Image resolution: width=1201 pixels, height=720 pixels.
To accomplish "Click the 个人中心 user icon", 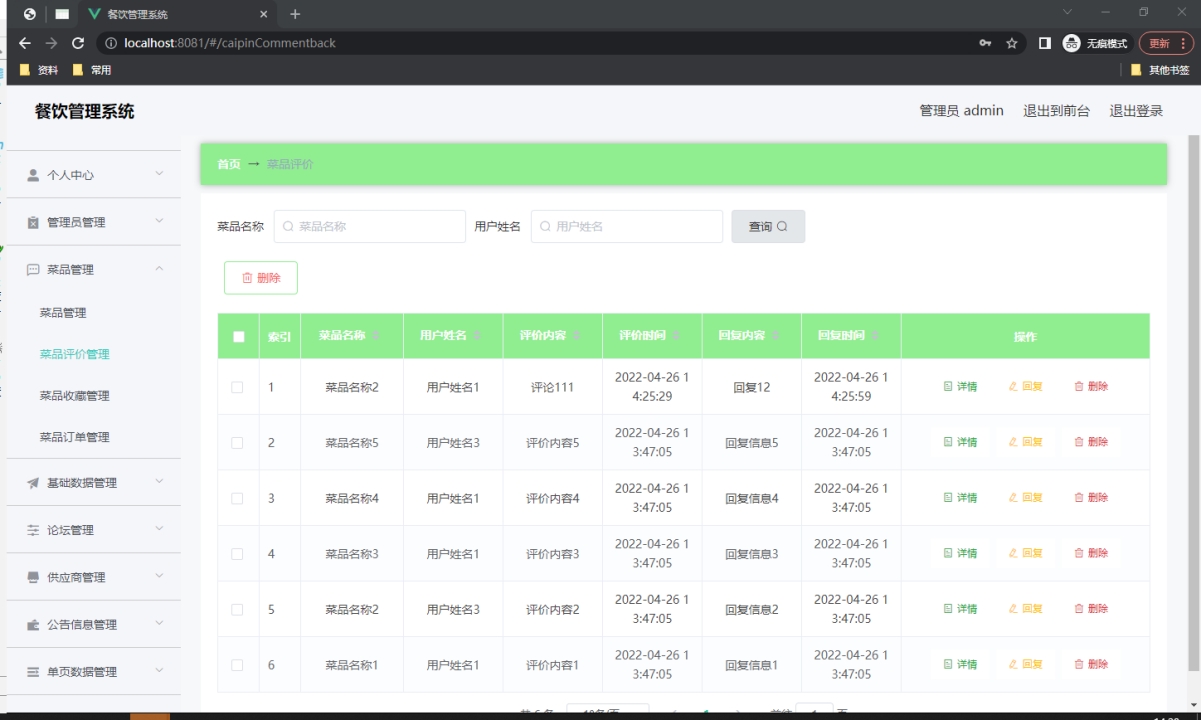I will coord(33,175).
